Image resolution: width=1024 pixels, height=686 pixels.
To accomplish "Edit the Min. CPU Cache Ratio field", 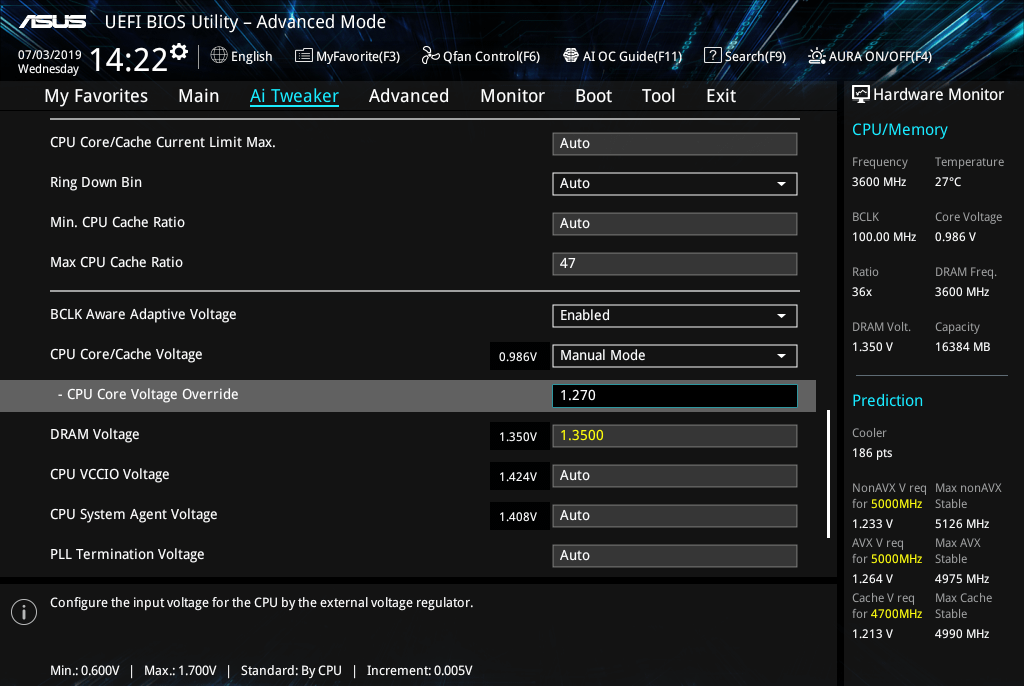I will [x=675, y=223].
